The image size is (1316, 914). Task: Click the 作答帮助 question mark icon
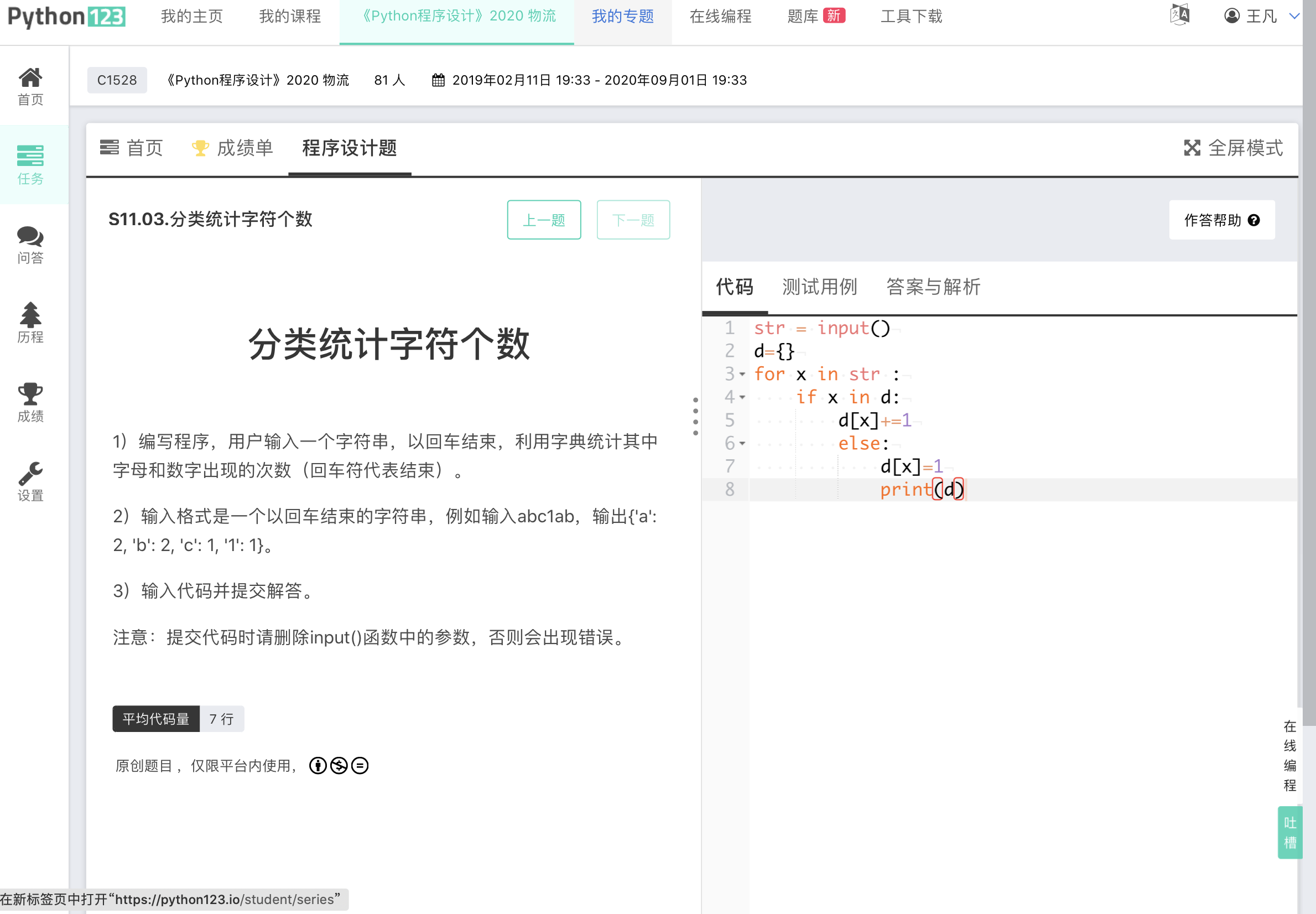(1253, 221)
